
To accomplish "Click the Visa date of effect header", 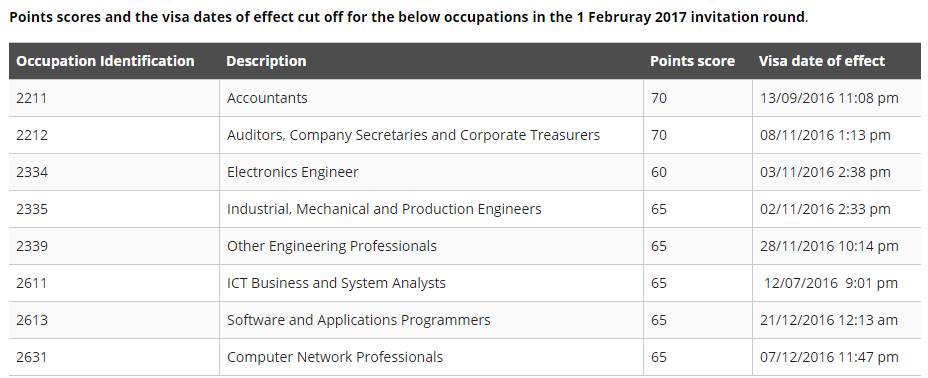I will click(821, 61).
